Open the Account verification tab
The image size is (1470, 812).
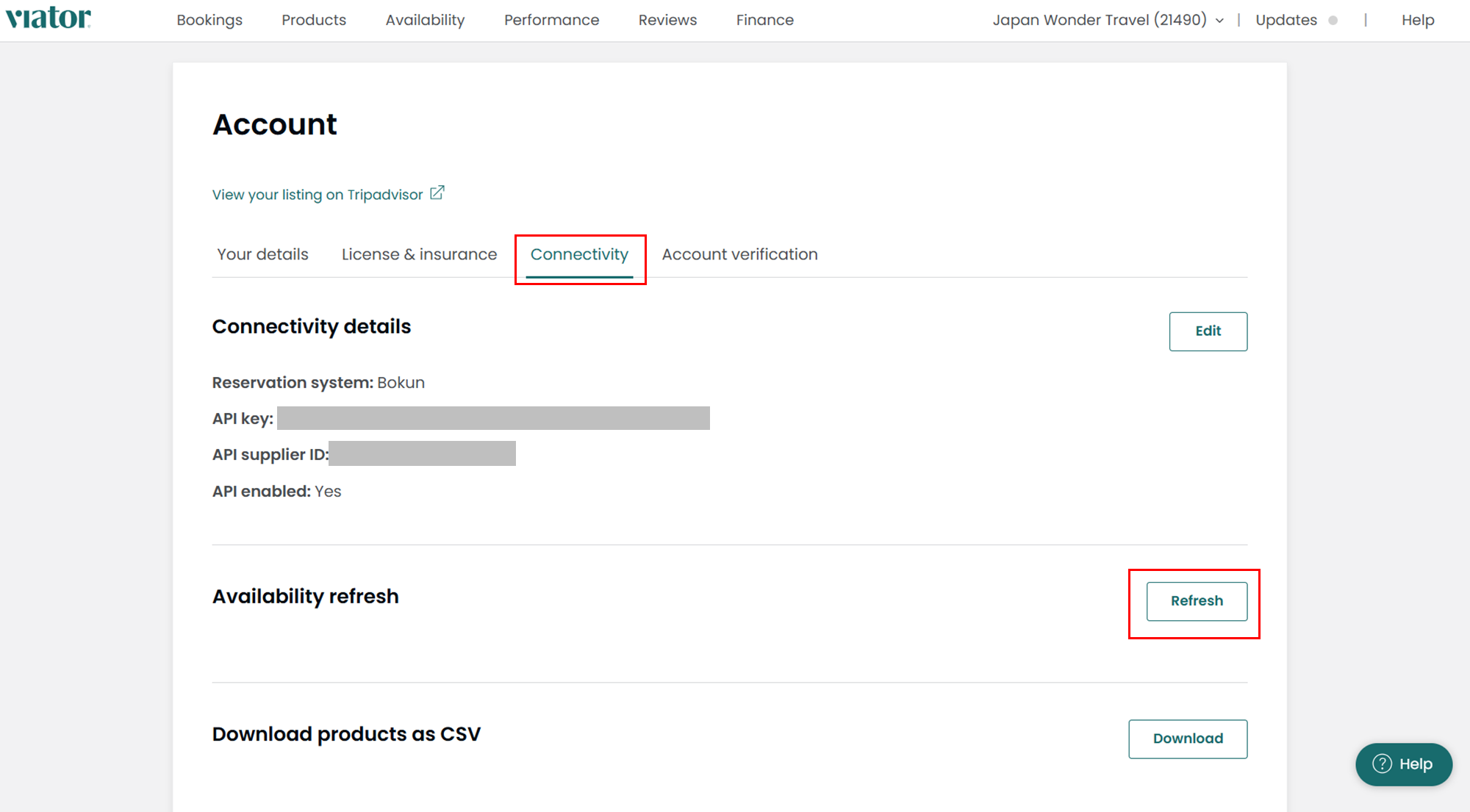pos(739,254)
